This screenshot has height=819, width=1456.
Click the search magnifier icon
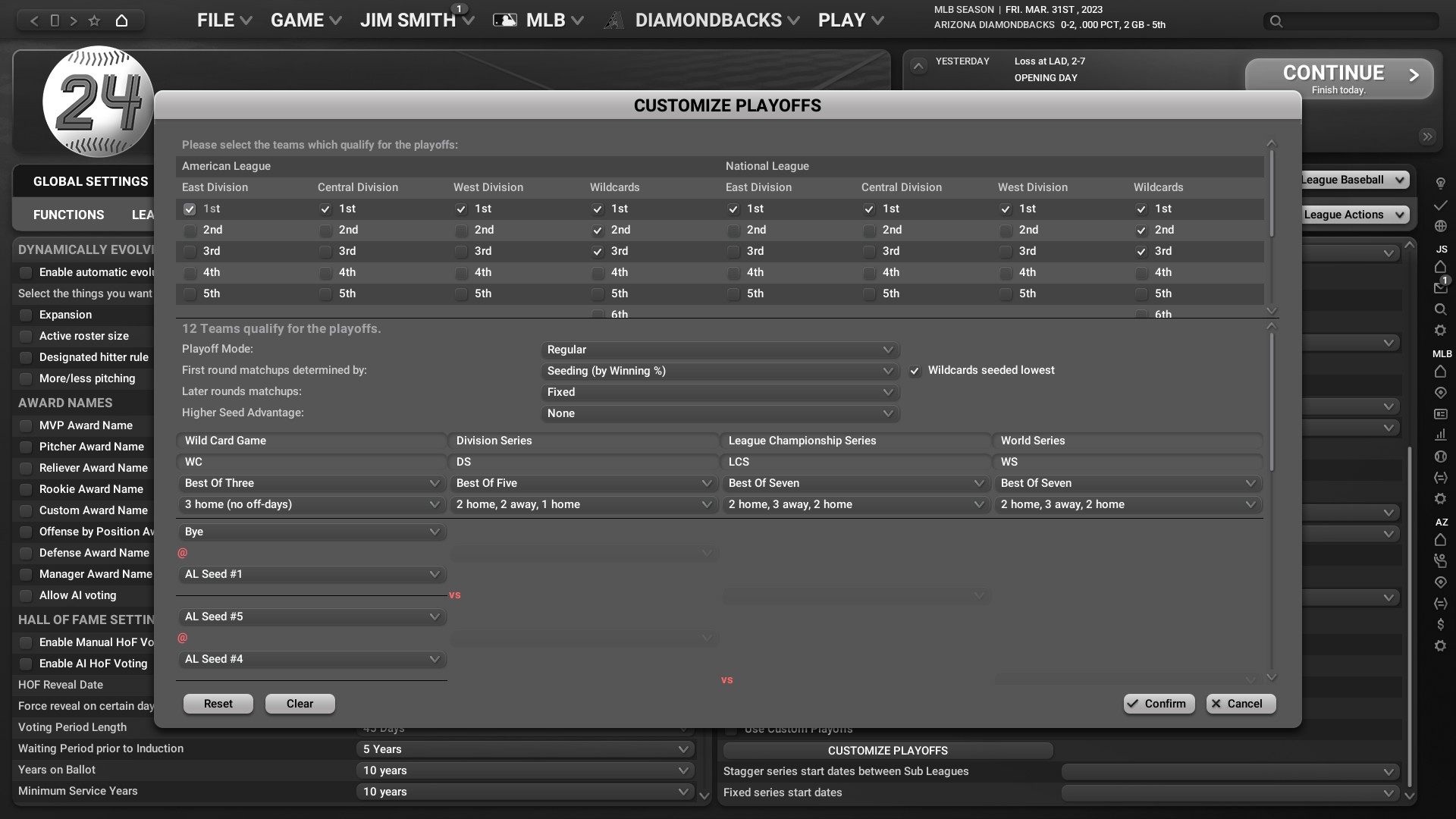1276,19
